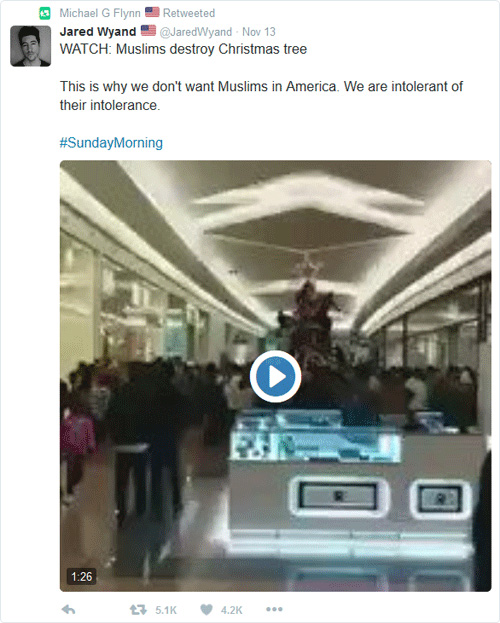The image size is (500, 623).
Task: Like the tweet with heart icon
Action: pos(206,609)
